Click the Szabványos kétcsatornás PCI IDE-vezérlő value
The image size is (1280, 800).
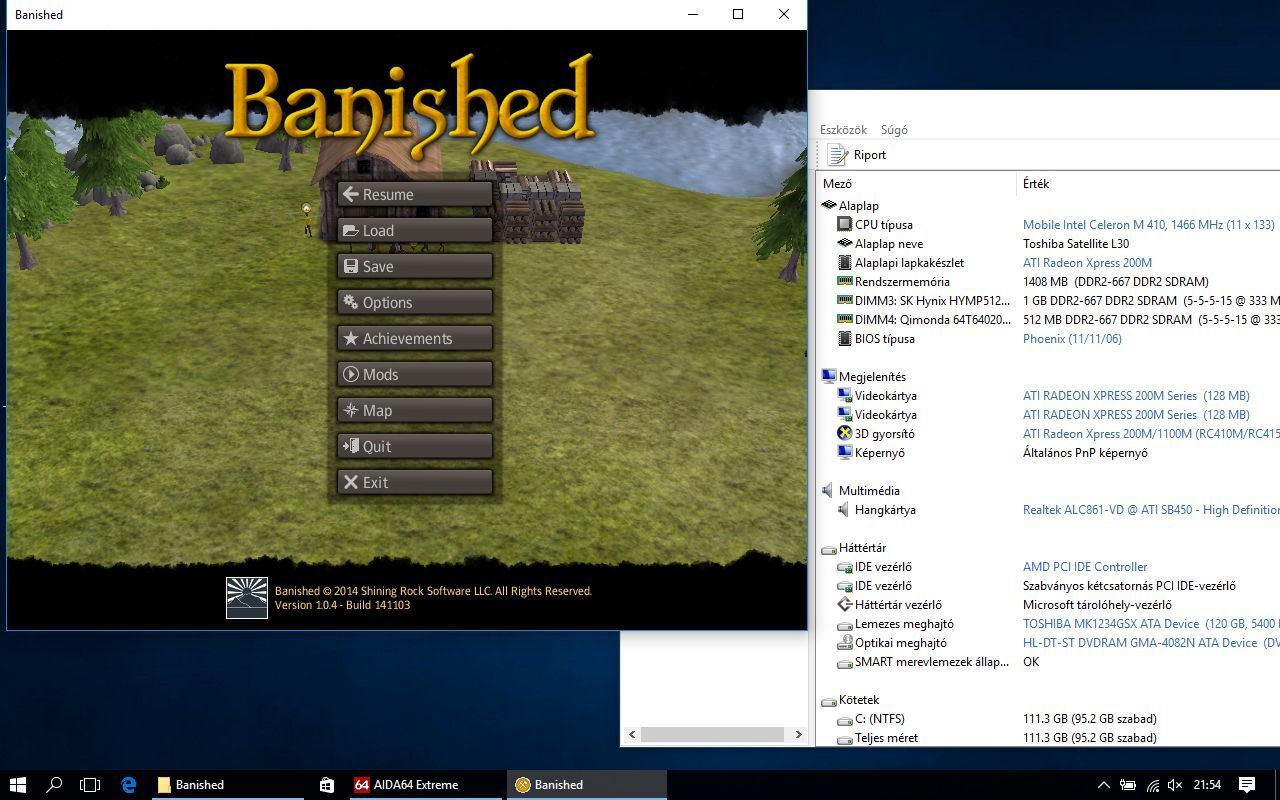[x=1129, y=586]
